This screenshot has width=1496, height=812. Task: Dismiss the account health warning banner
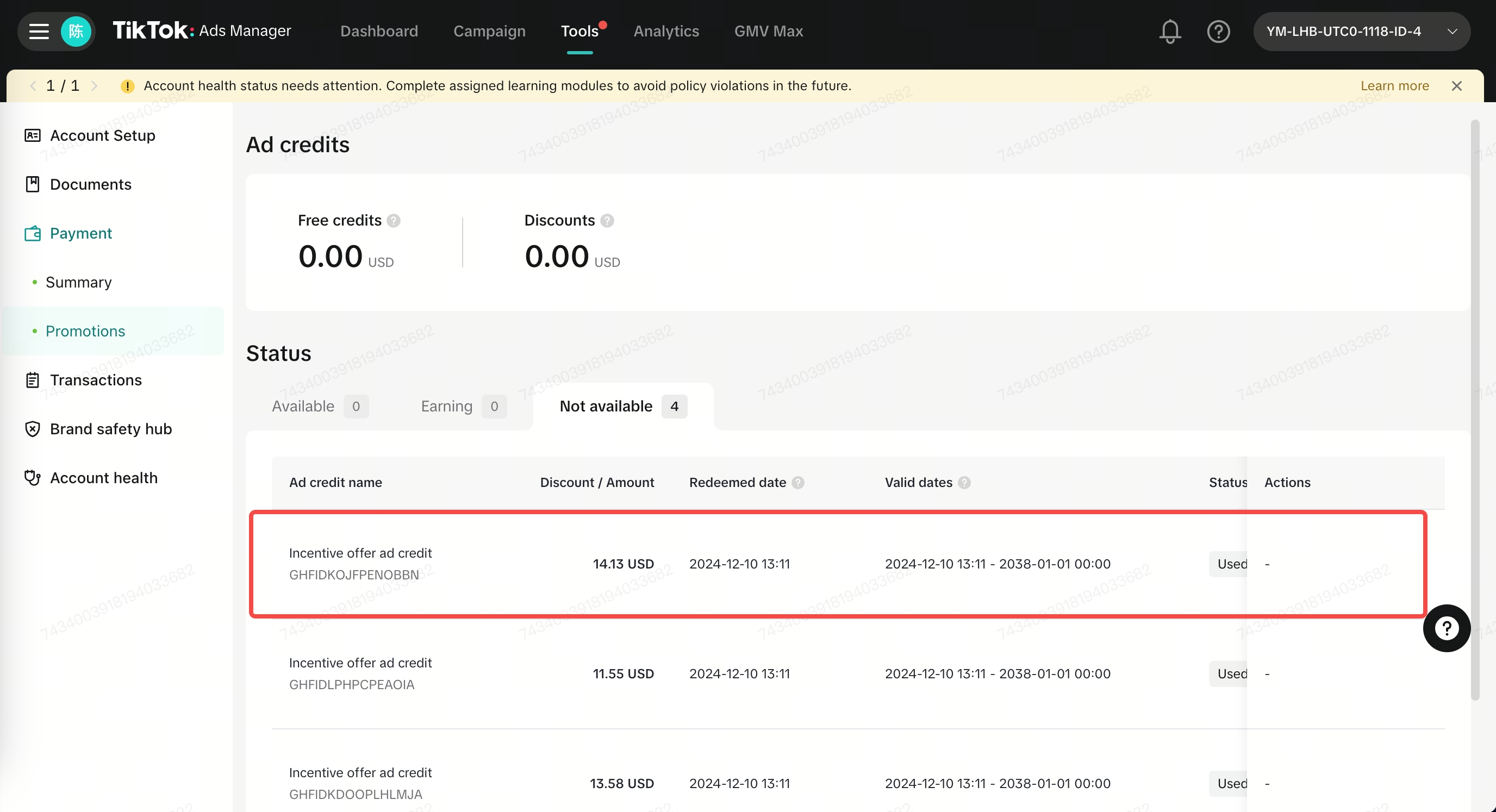tap(1456, 86)
